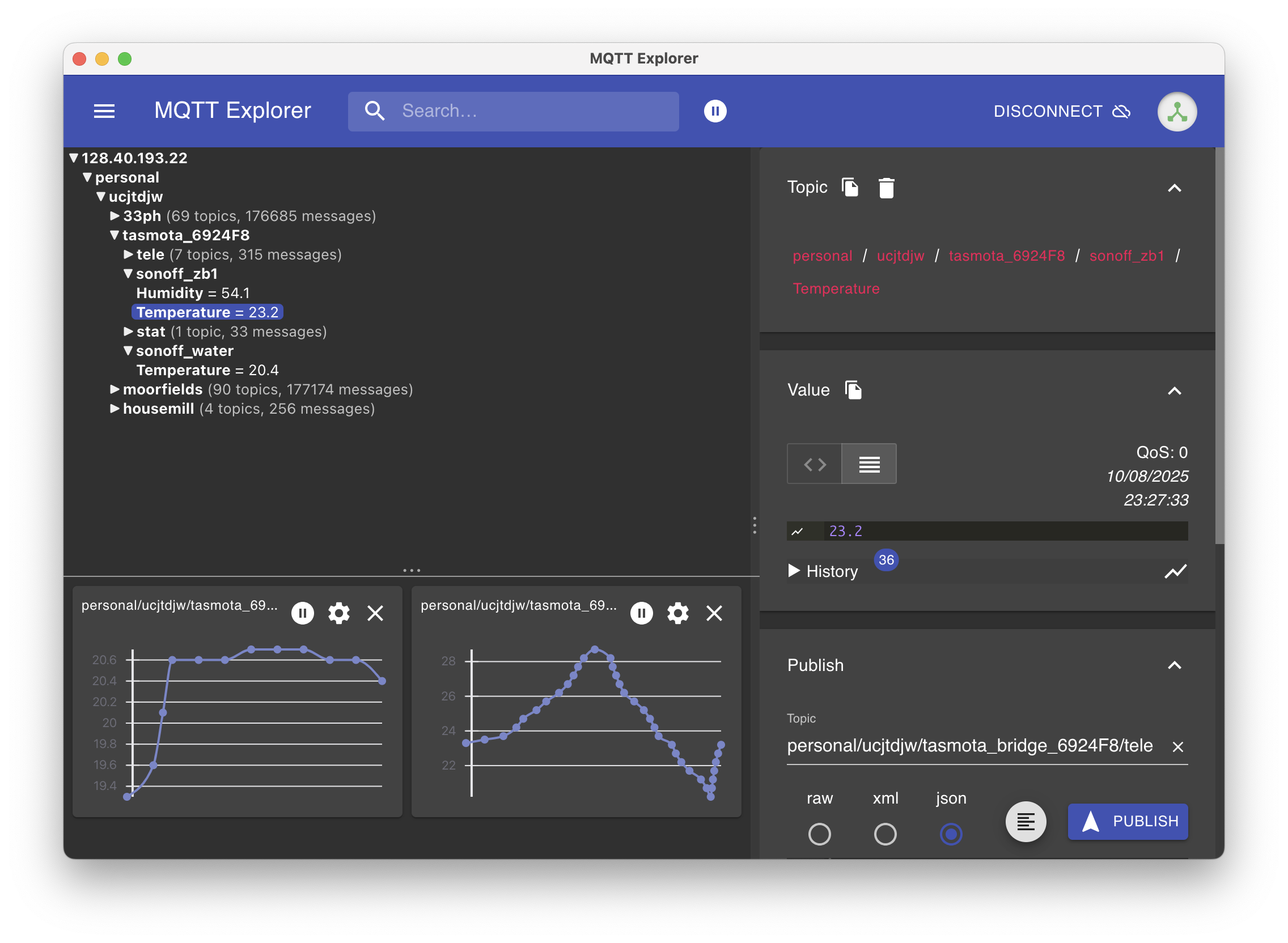This screenshot has width=1288, height=943.
Task: Click Temperature in topic breadcrumb
Action: click(836, 288)
